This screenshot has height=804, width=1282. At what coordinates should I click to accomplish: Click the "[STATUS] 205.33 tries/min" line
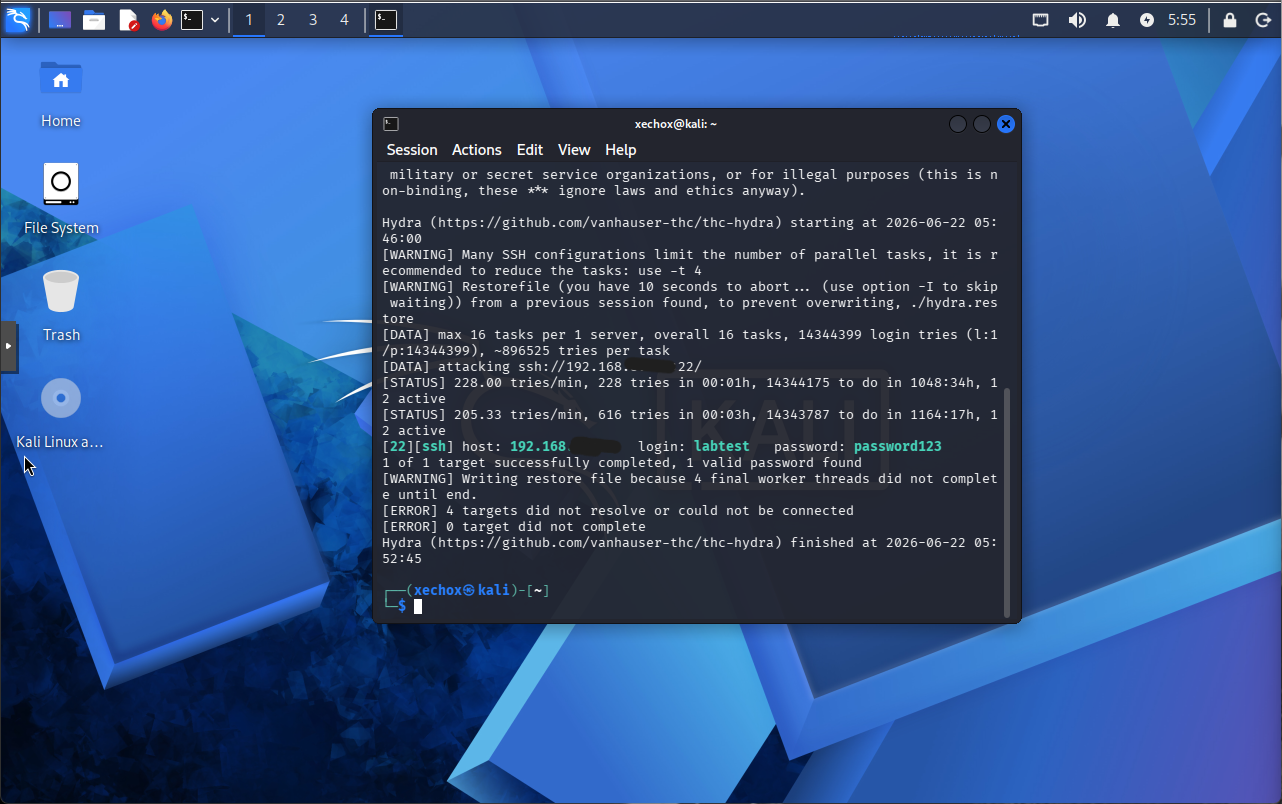coord(690,422)
